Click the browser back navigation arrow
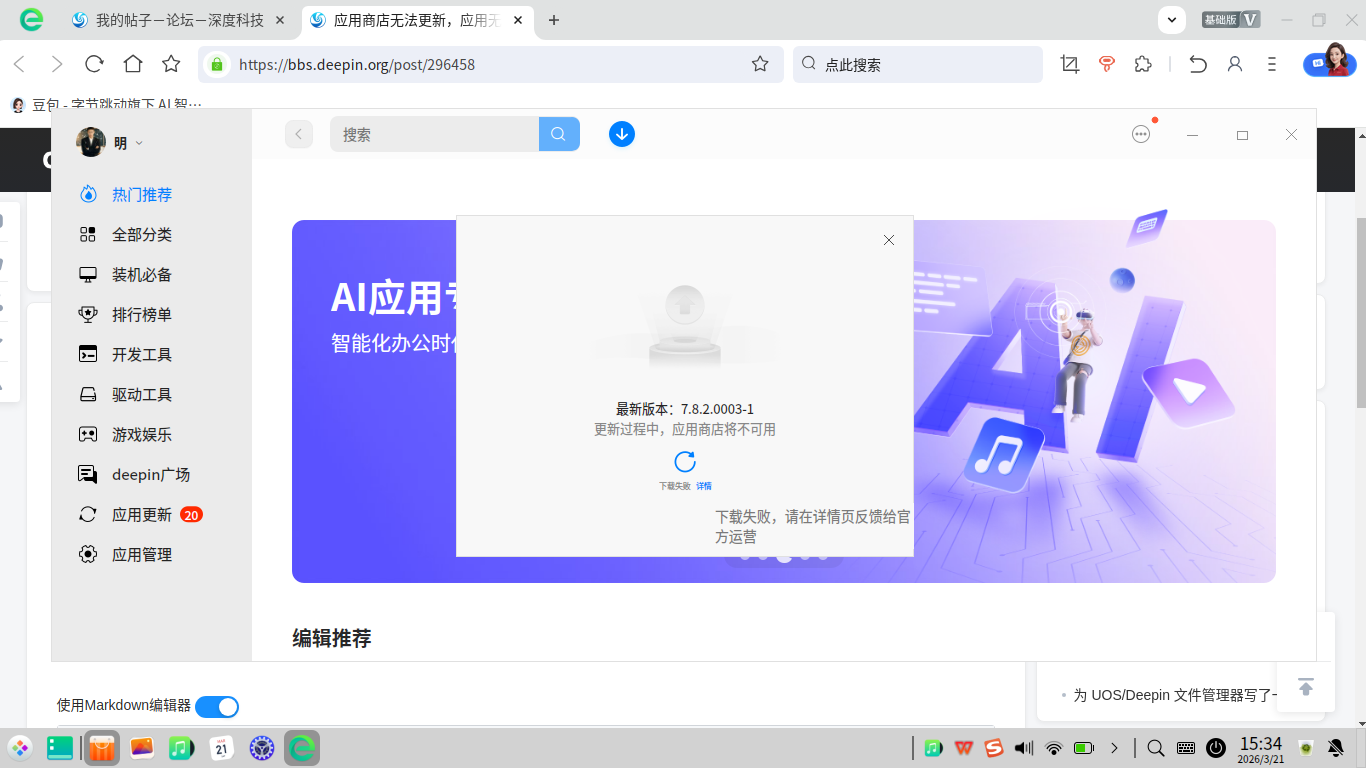This screenshot has width=1366, height=768. pyautogui.click(x=19, y=64)
